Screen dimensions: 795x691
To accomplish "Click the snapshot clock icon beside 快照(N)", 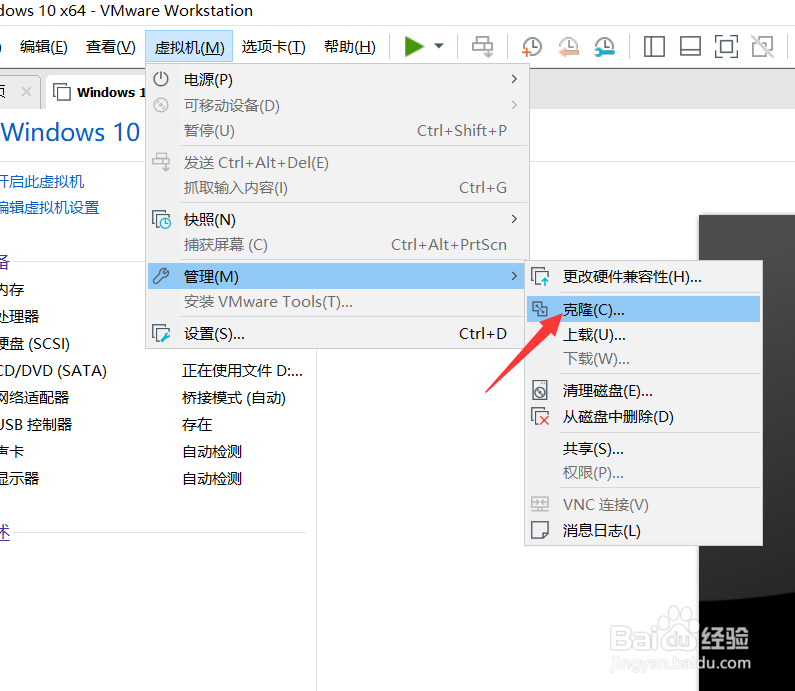I will [x=162, y=220].
